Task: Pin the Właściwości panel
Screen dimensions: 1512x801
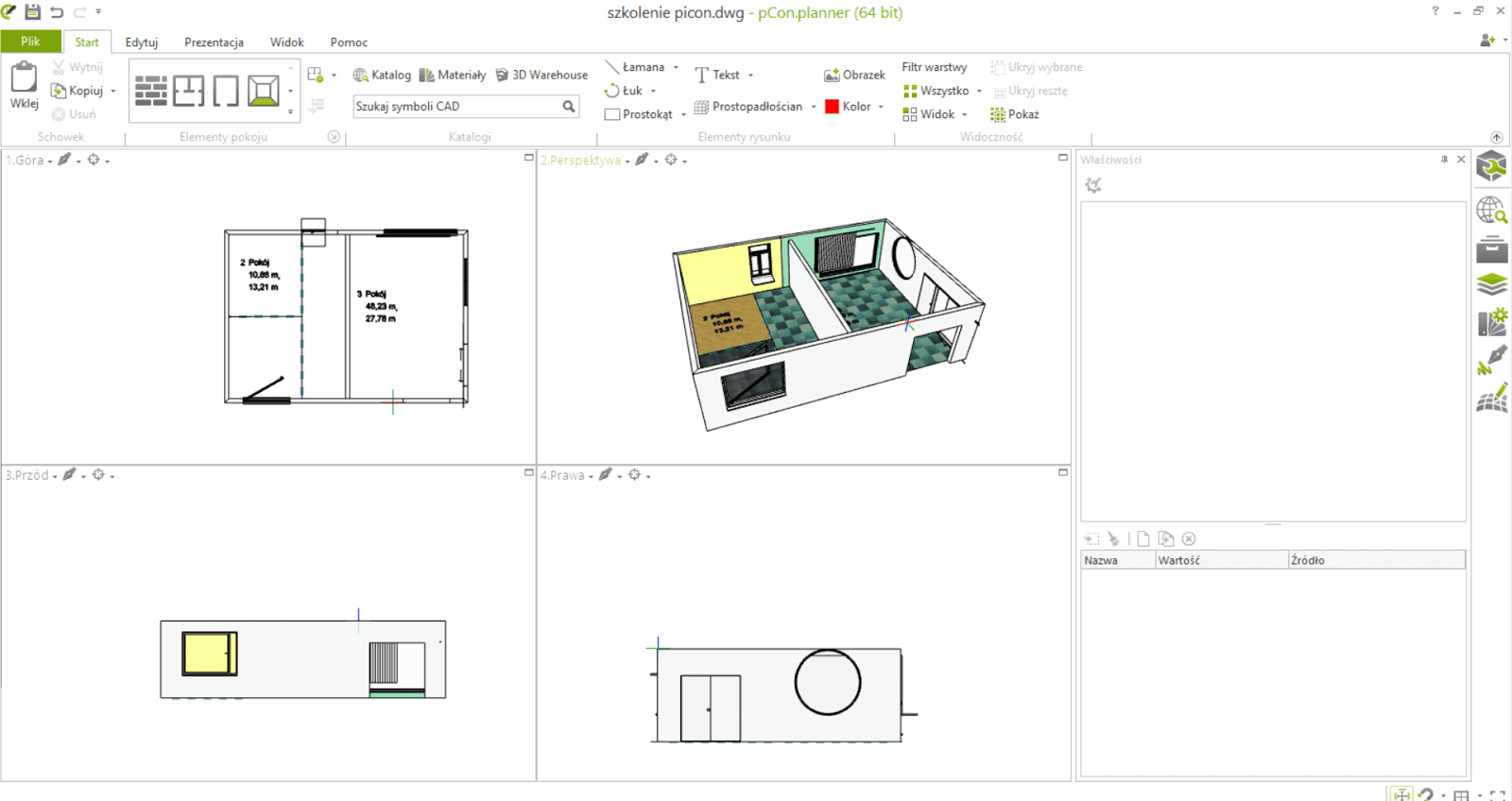Action: click(x=1444, y=160)
